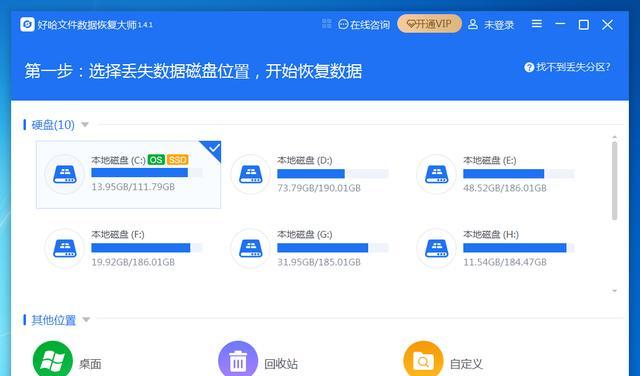
Task: Click label 本地磁盘 (G:)
Action: pos(304,234)
